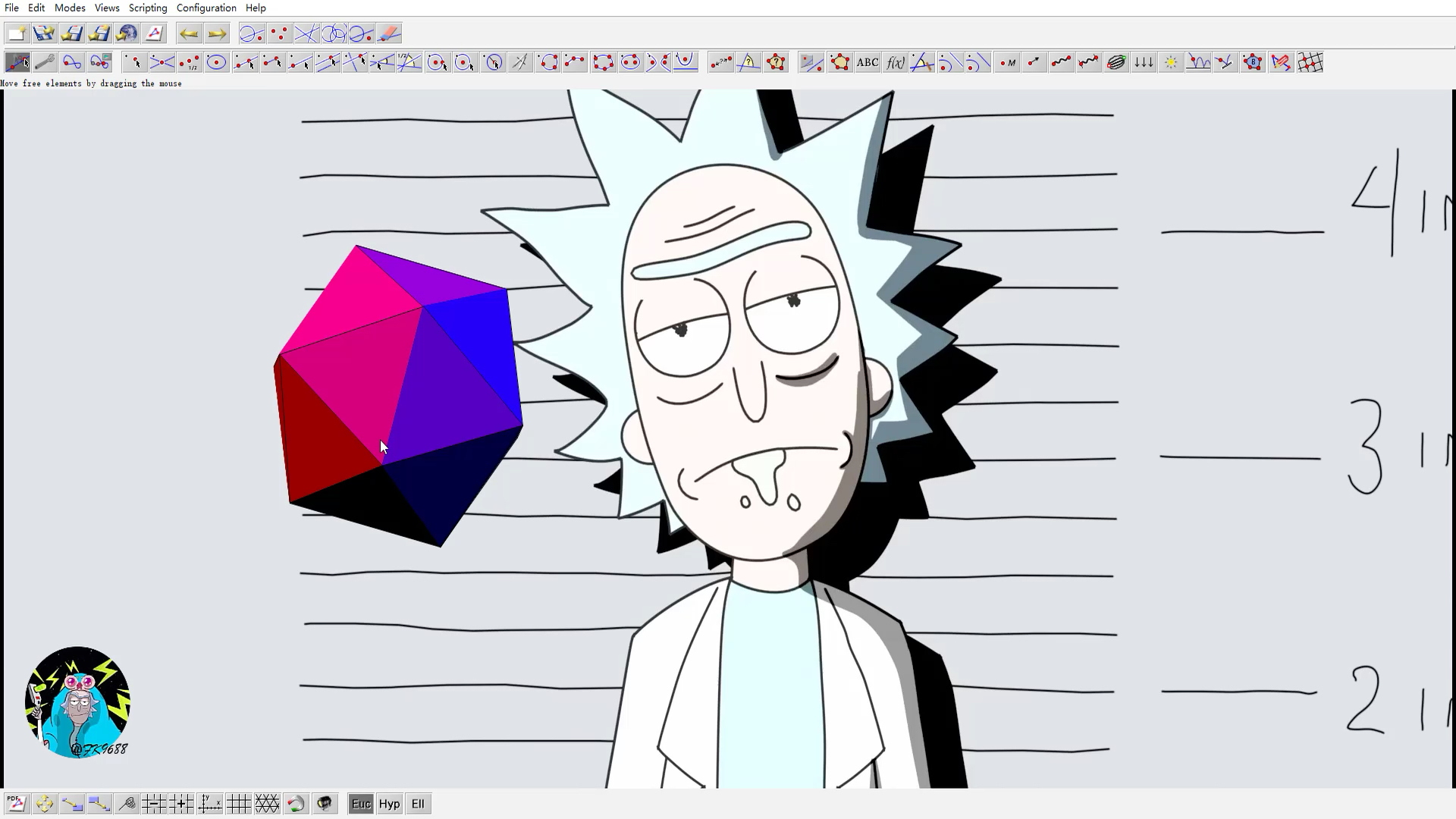Select the midpoint tool
Screen dimensions: 1456x819
tap(190, 62)
